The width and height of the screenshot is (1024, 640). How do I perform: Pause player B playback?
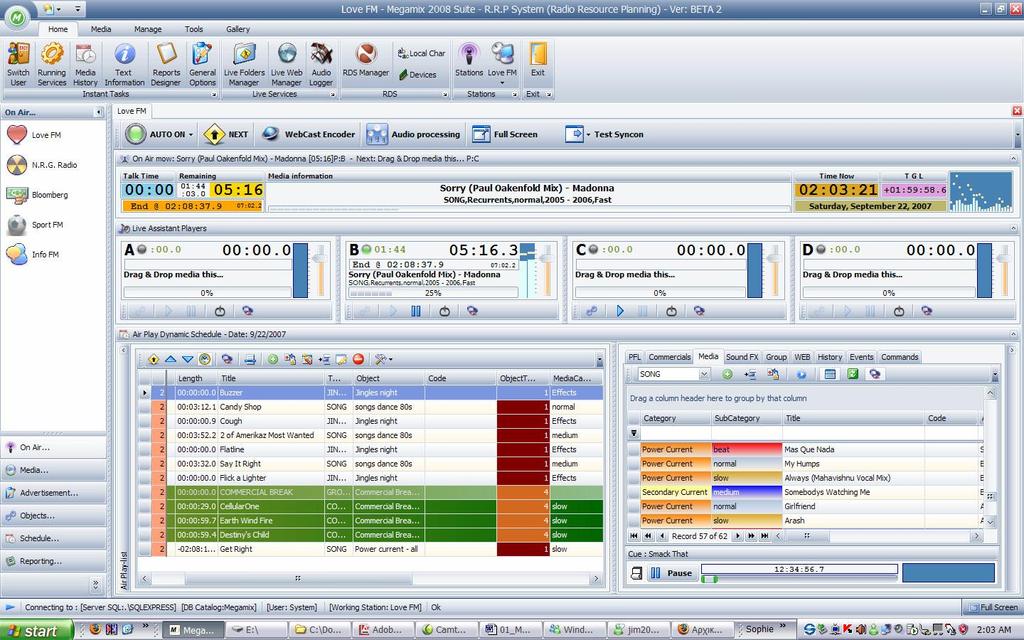click(416, 312)
